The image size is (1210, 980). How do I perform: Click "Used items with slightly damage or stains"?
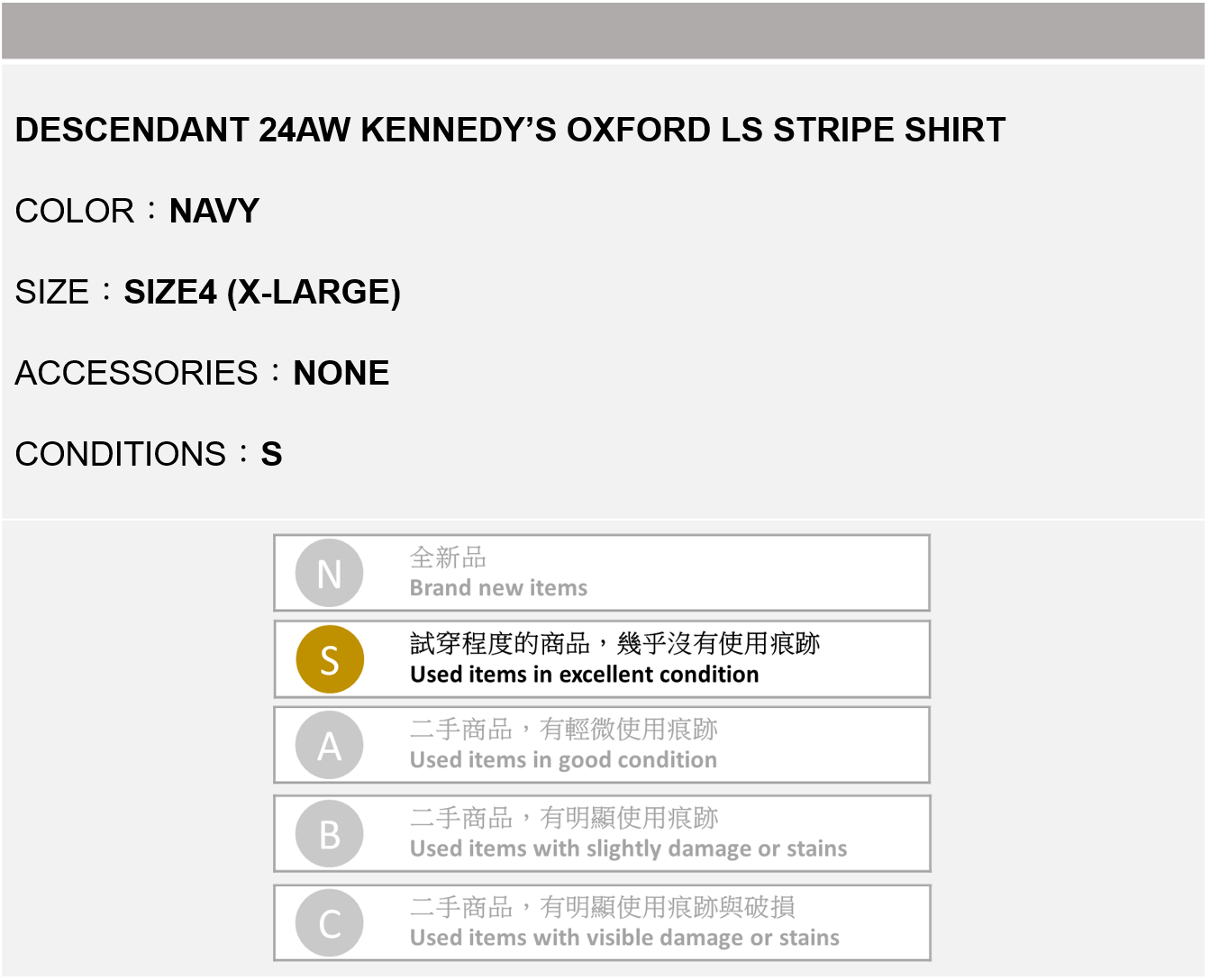coord(628,848)
